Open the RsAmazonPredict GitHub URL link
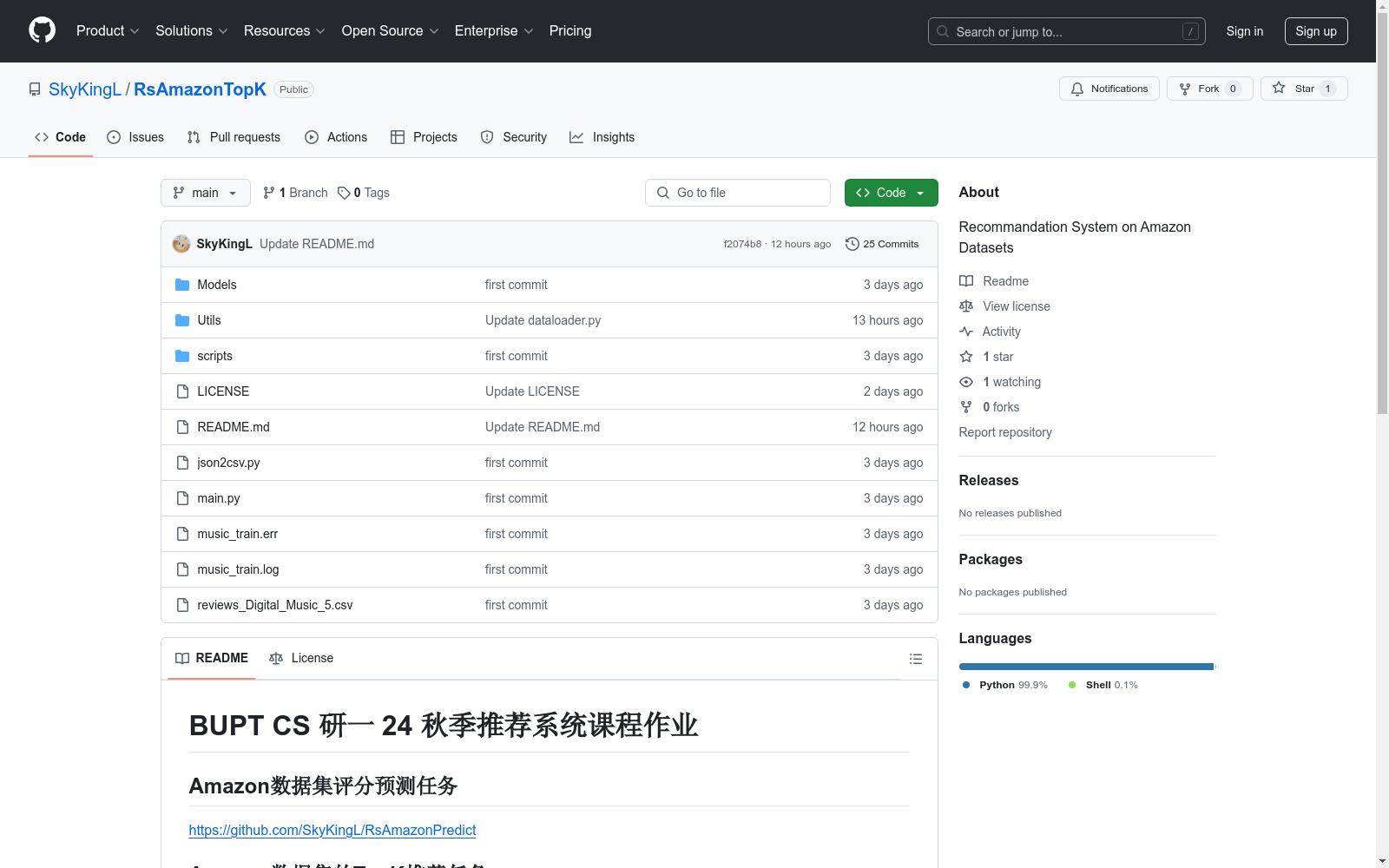The height and width of the screenshot is (868, 1389). 332,830
